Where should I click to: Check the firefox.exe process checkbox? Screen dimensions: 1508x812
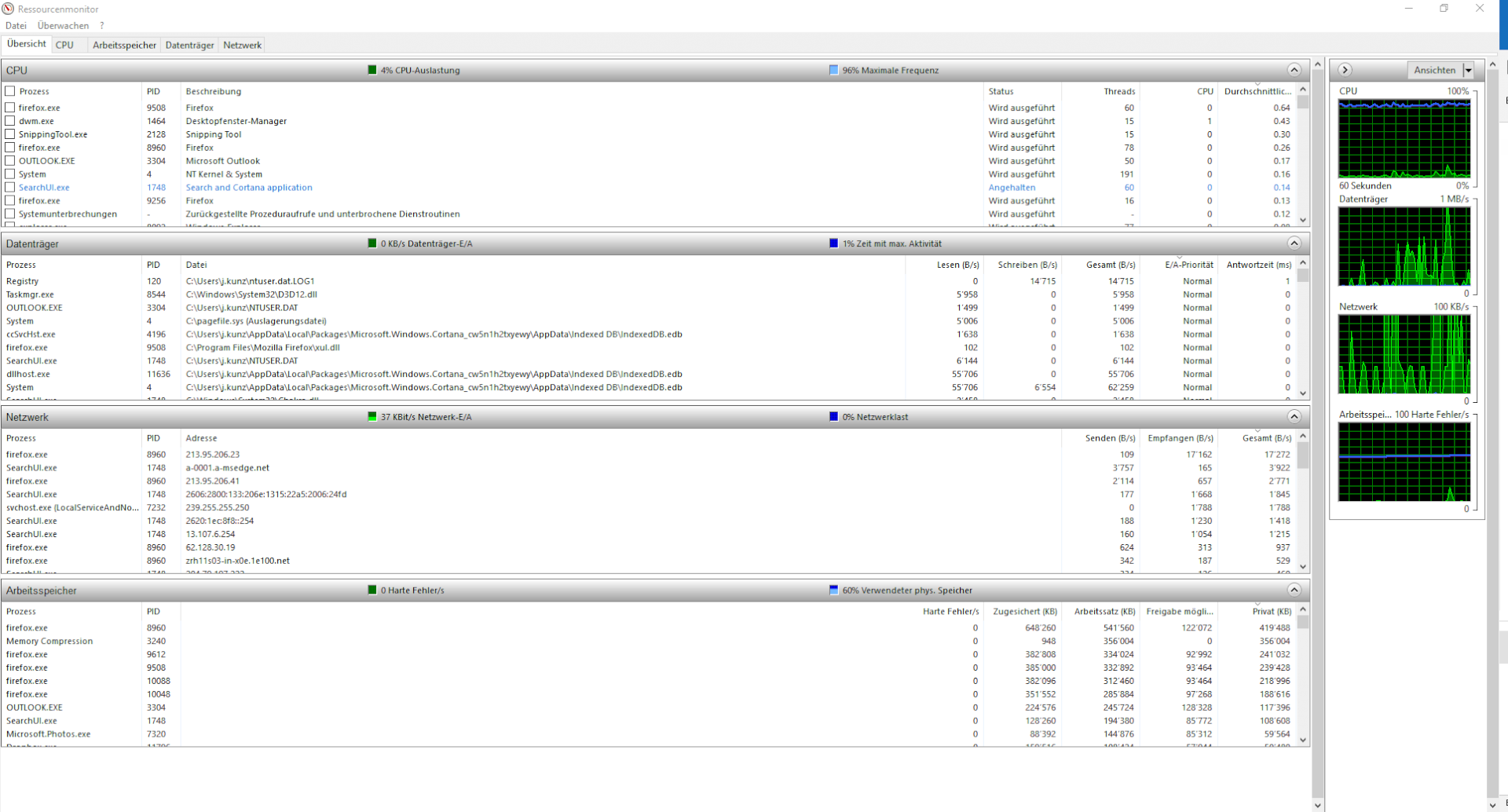(x=10, y=108)
